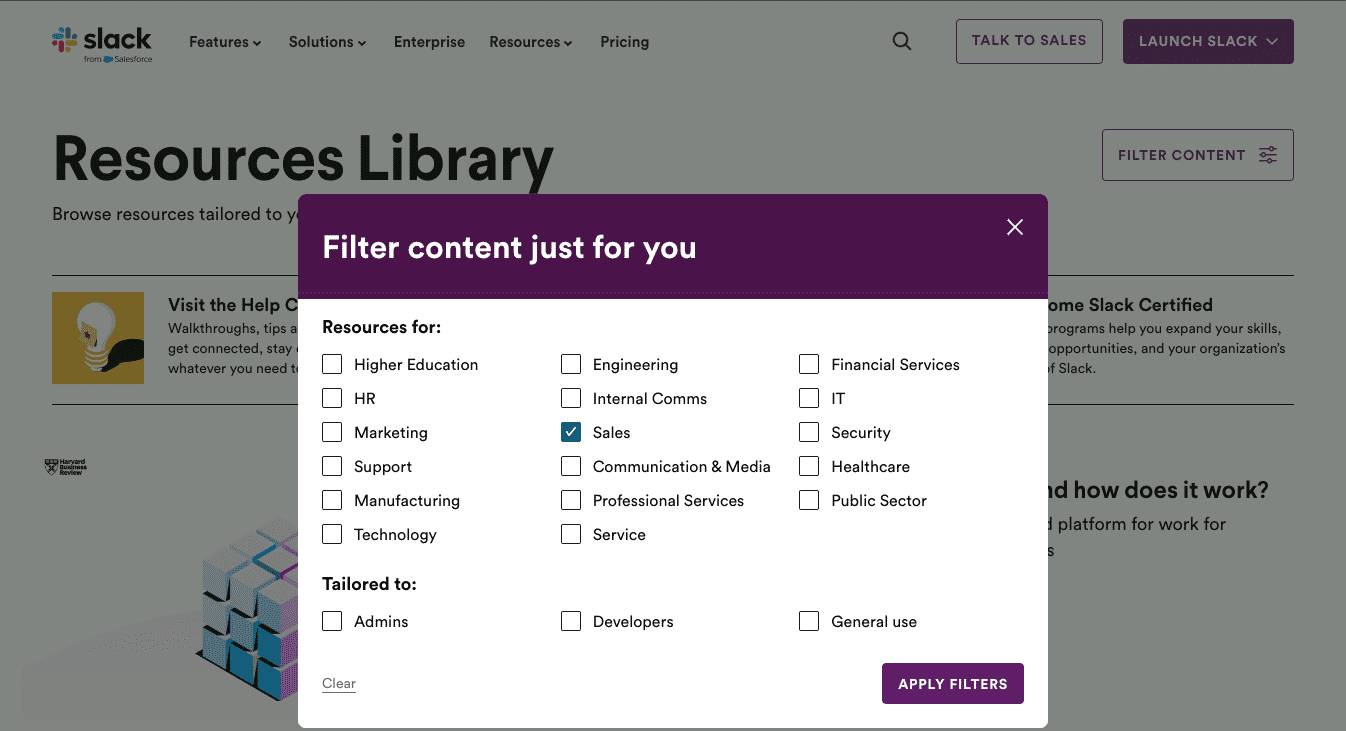The height and width of the screenshot is (731, 1346).
Task: Click Apply Filters button
Action: tap(952, 683)
